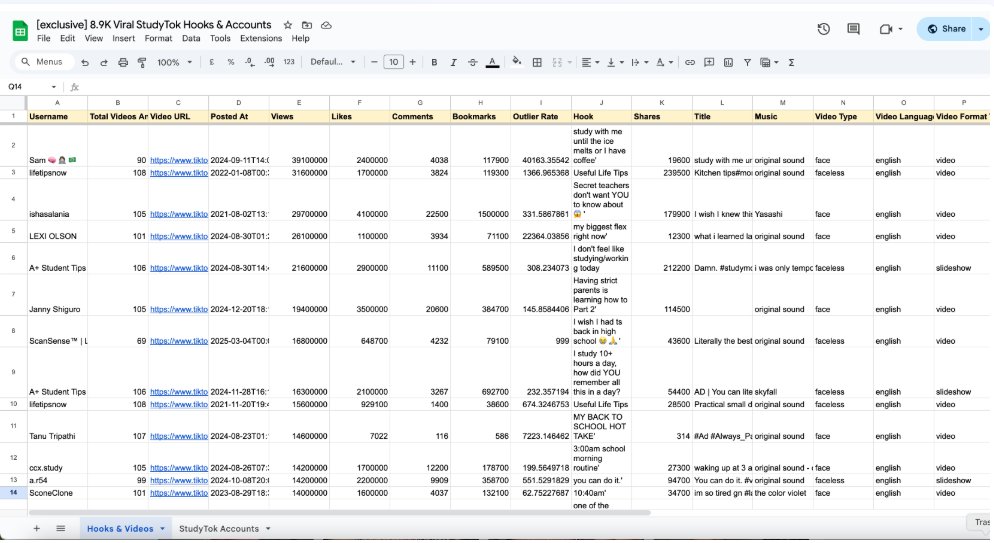The width and height of the screenshot is (994, 543).
Task: Switch to the StudyTok Accounts sheet tab
Action: tap(218, 528)
